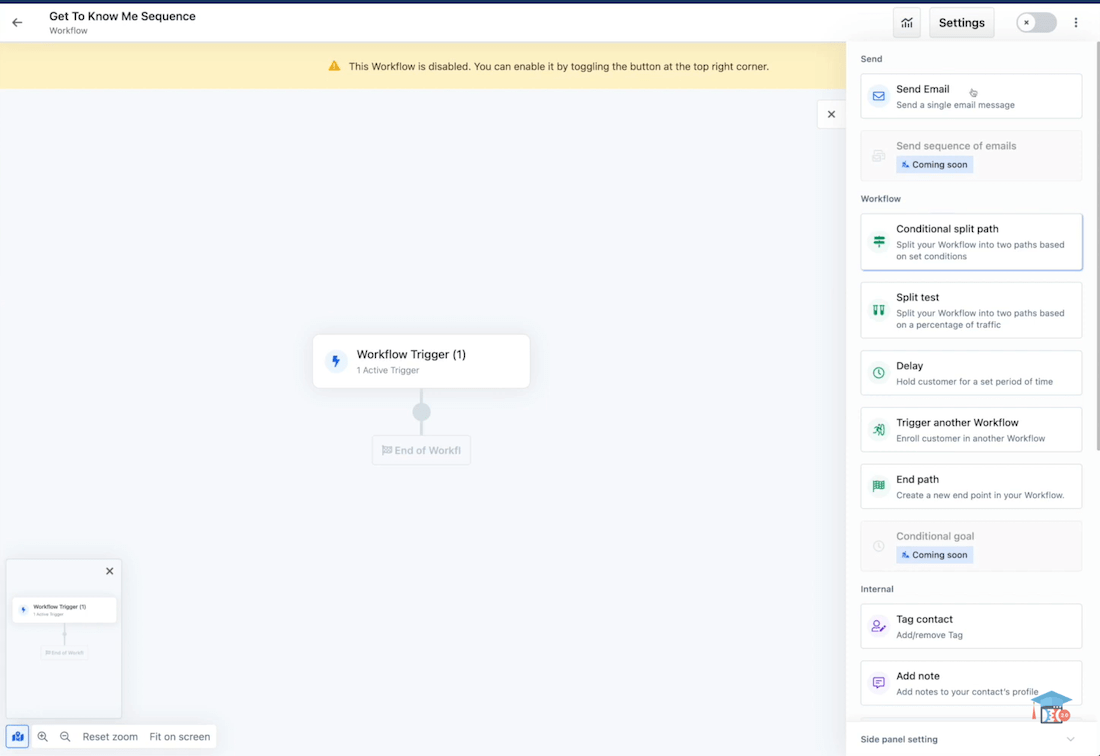This screenshot has height=756, width=1100.
Task: Click the lightning bolt trigger icon
Action: tap(336, 361)
